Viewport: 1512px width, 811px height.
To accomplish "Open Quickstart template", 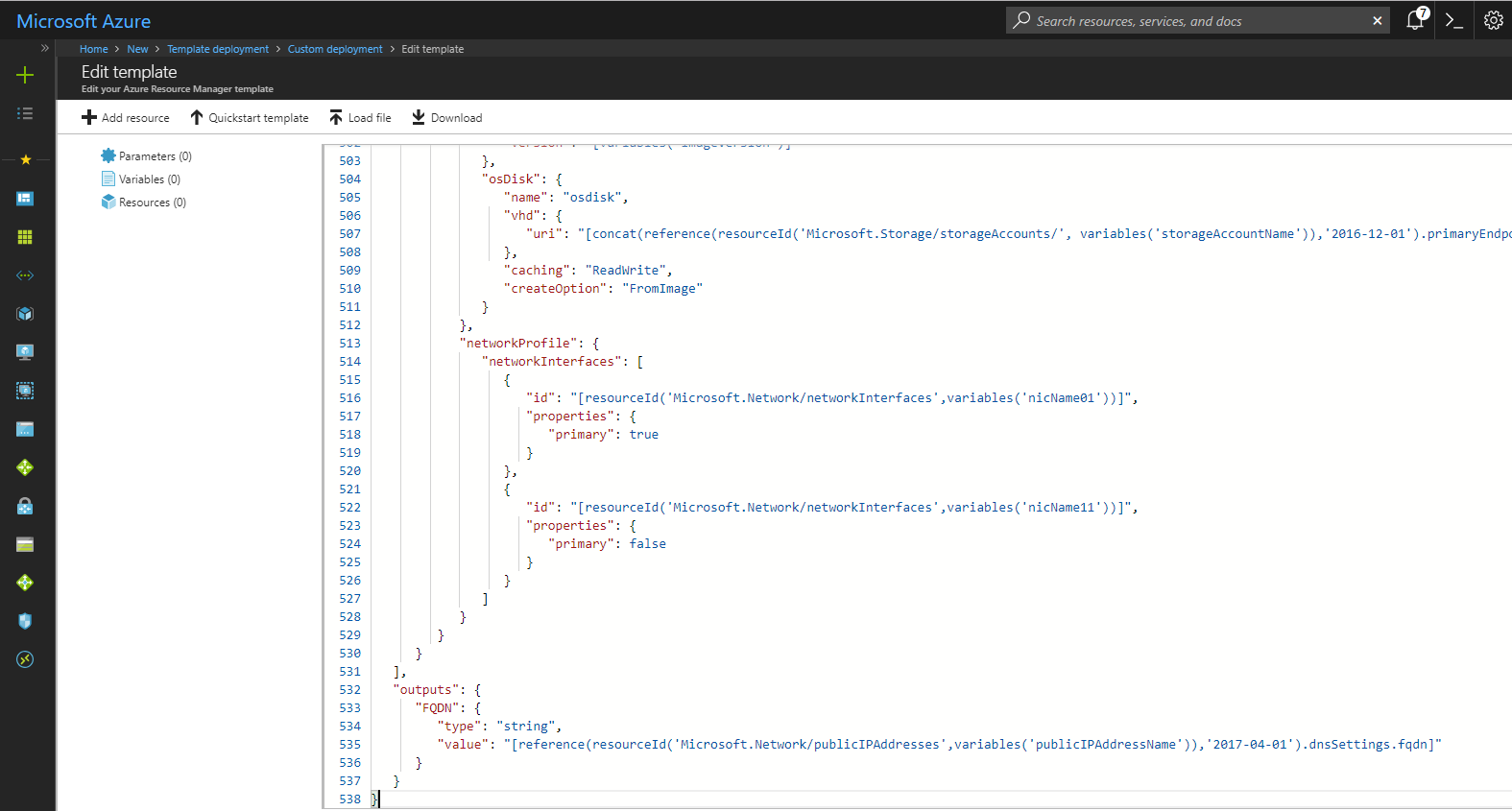I will [x=250, y=118].
